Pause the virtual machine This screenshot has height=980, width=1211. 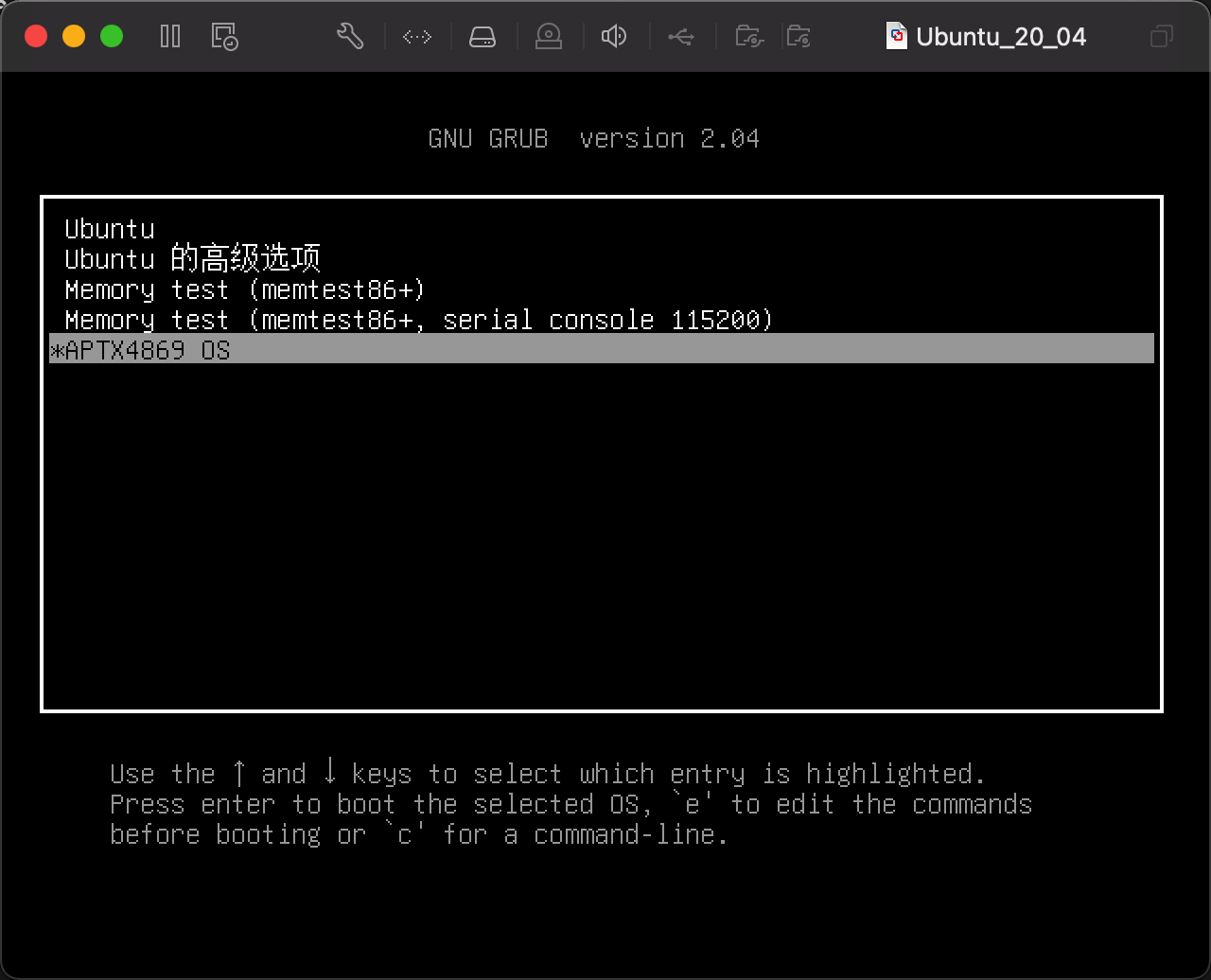coord(170,37)
